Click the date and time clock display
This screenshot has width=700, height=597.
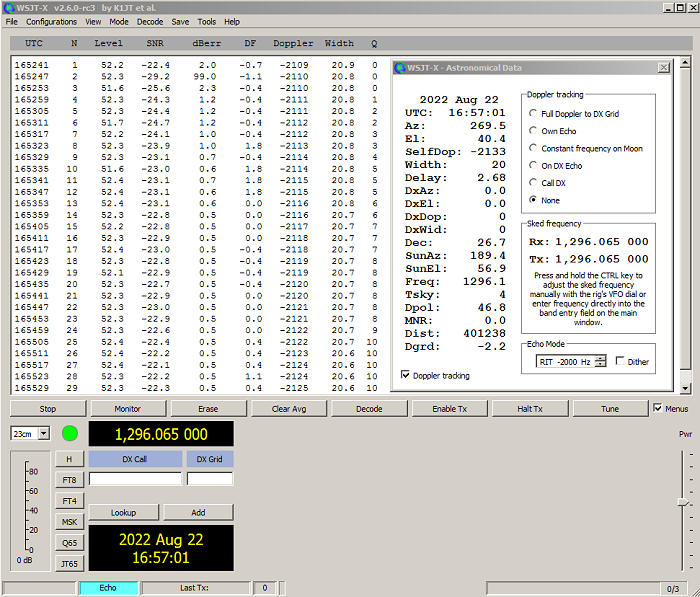[161, 548]
